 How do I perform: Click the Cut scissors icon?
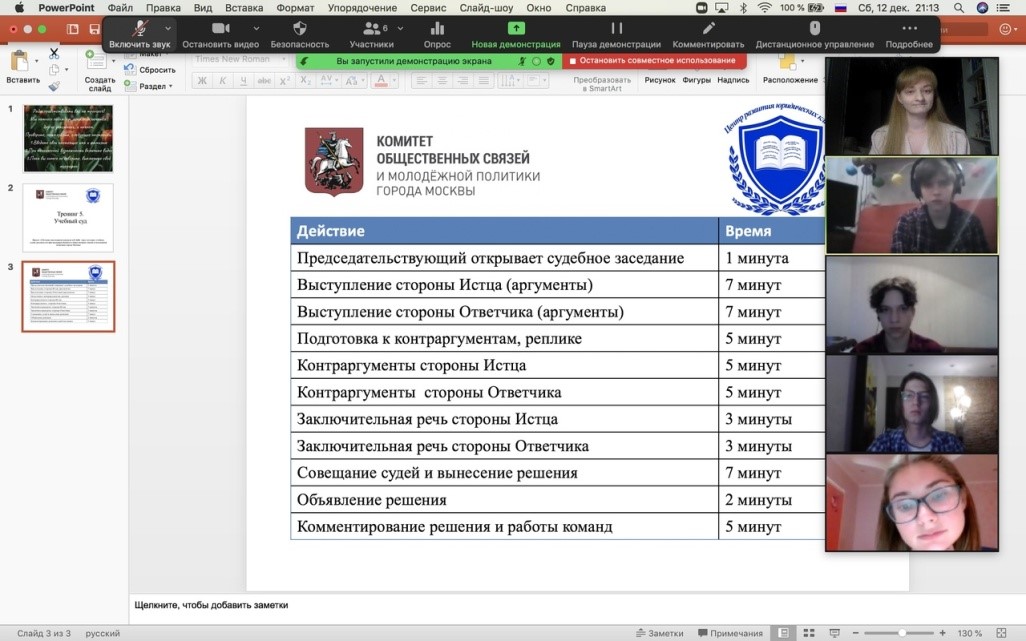click(54, 54)
